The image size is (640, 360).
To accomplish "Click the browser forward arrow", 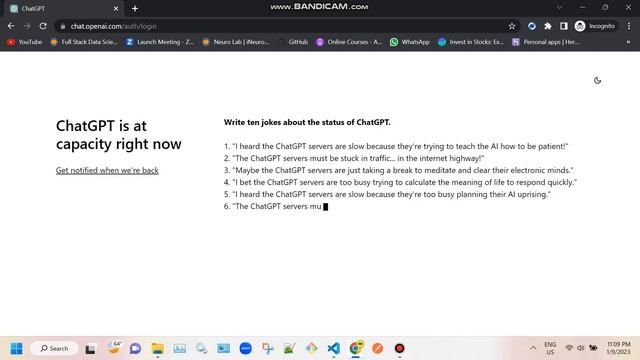I will pyautogui.click(x=27, y=26).
